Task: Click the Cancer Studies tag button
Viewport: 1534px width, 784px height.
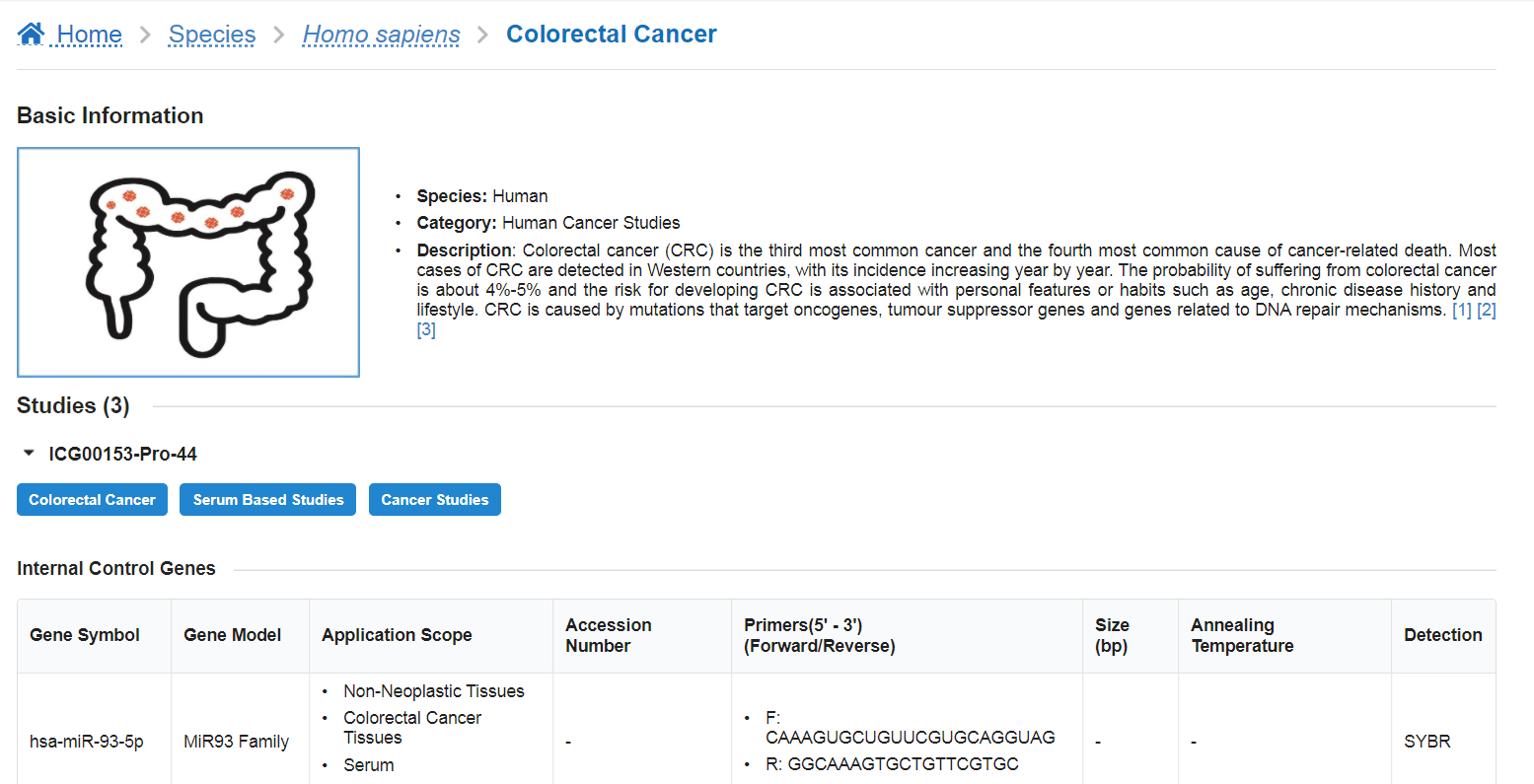Action: (435, 500)
